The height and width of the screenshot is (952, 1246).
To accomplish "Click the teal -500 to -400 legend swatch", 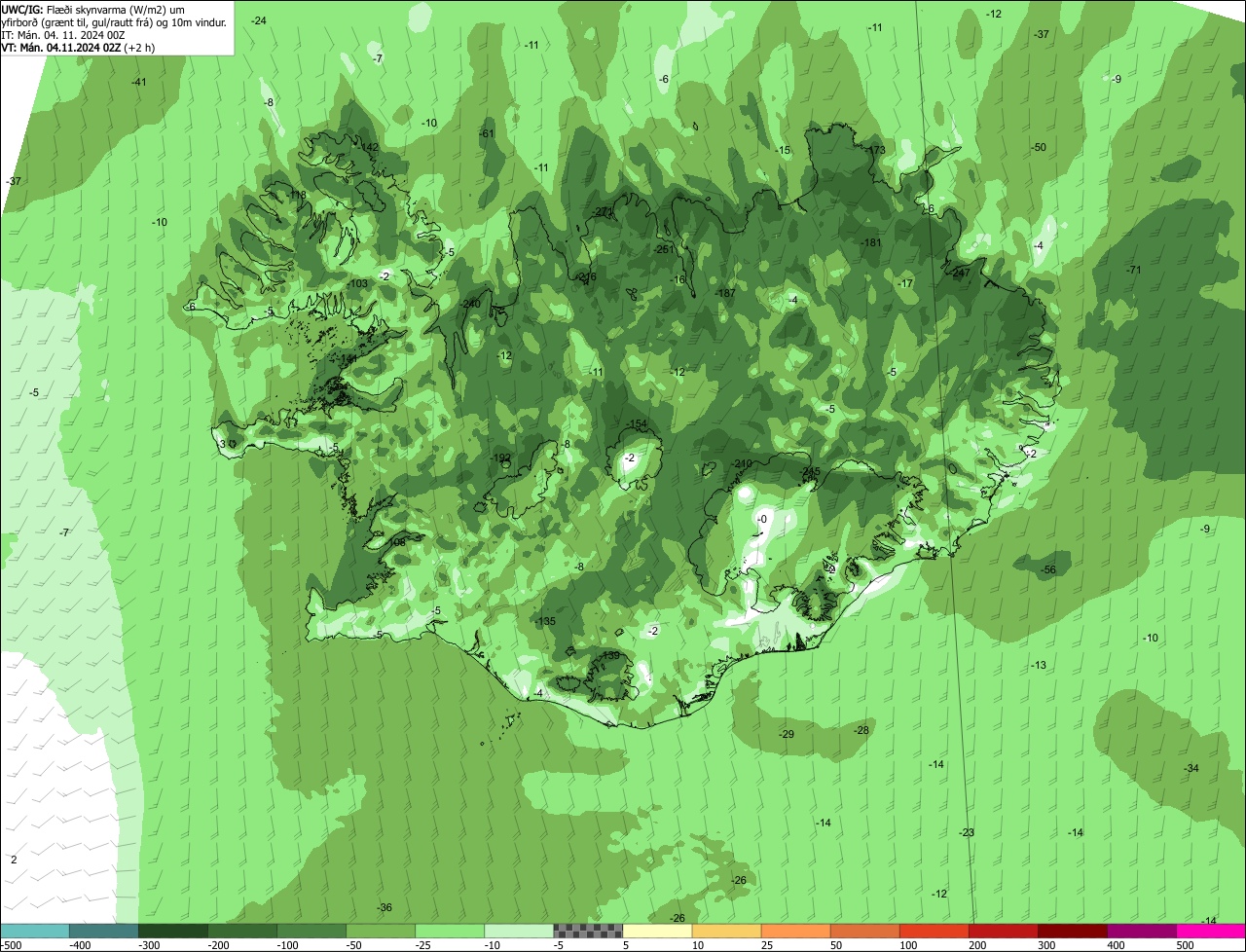I will [x=35, y=931].
